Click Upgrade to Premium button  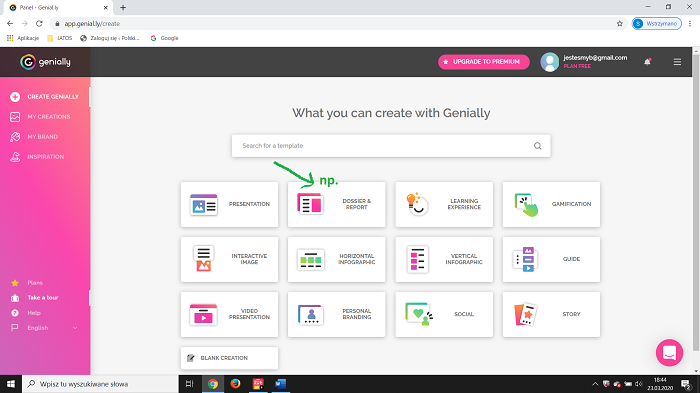pos(483,62)
